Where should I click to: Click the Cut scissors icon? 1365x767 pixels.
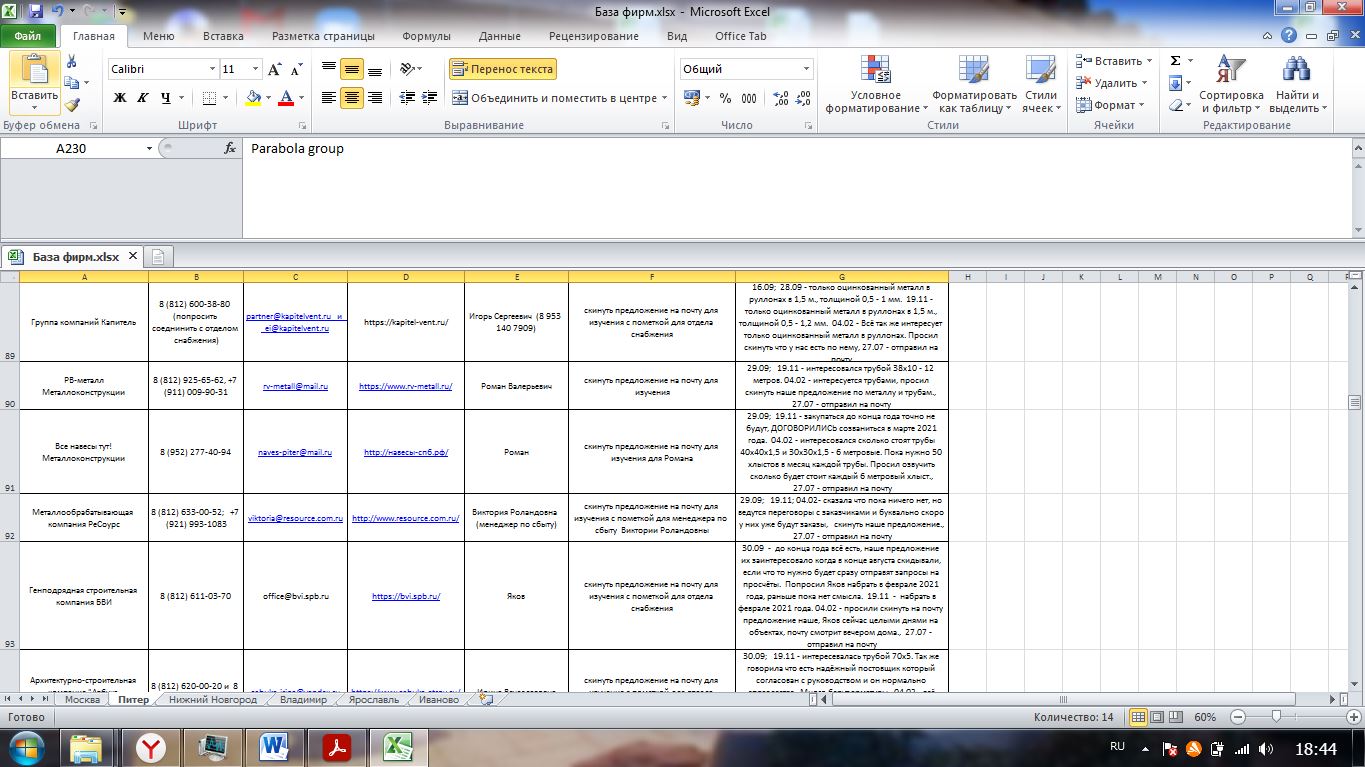(x=72, y=61)
